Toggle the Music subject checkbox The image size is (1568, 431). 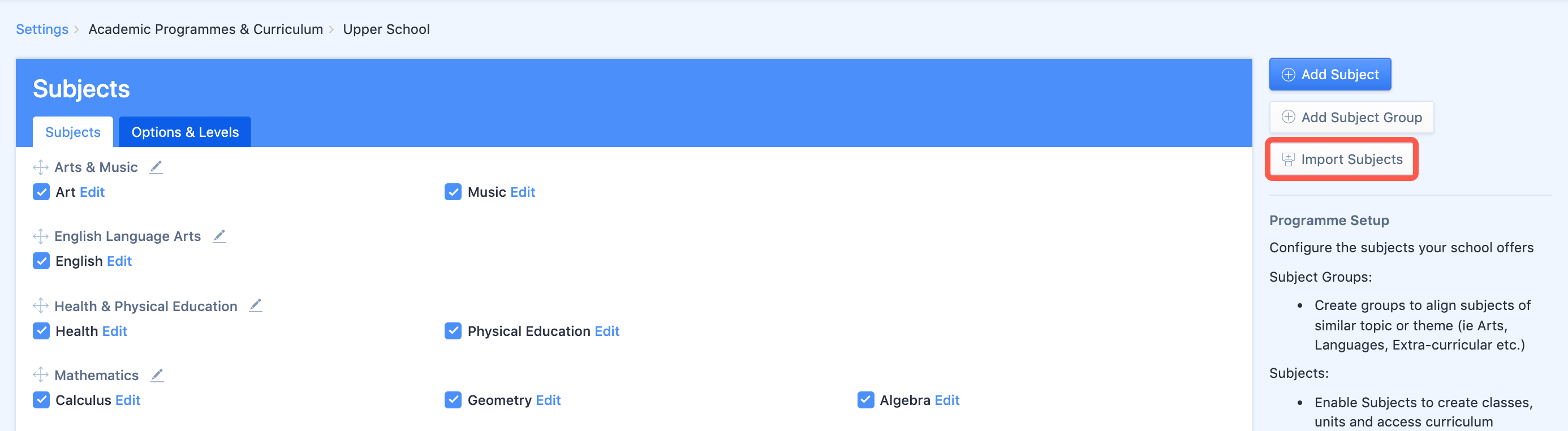click(453, 192)
